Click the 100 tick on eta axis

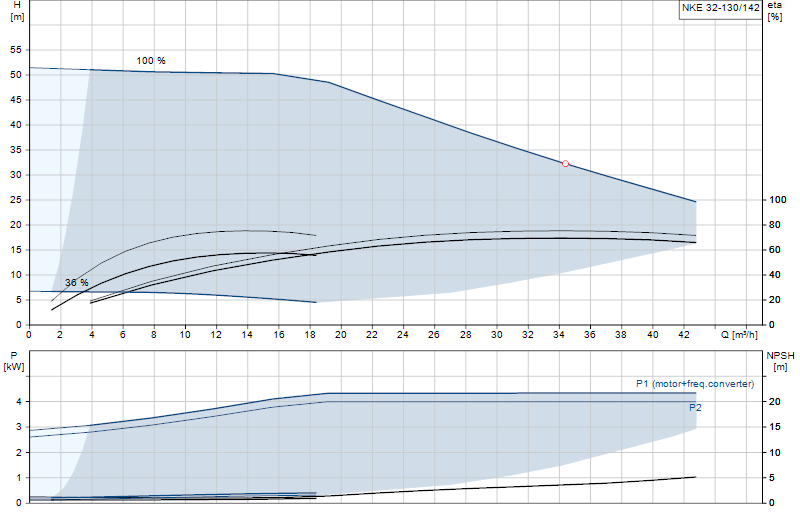click(778, 200)
